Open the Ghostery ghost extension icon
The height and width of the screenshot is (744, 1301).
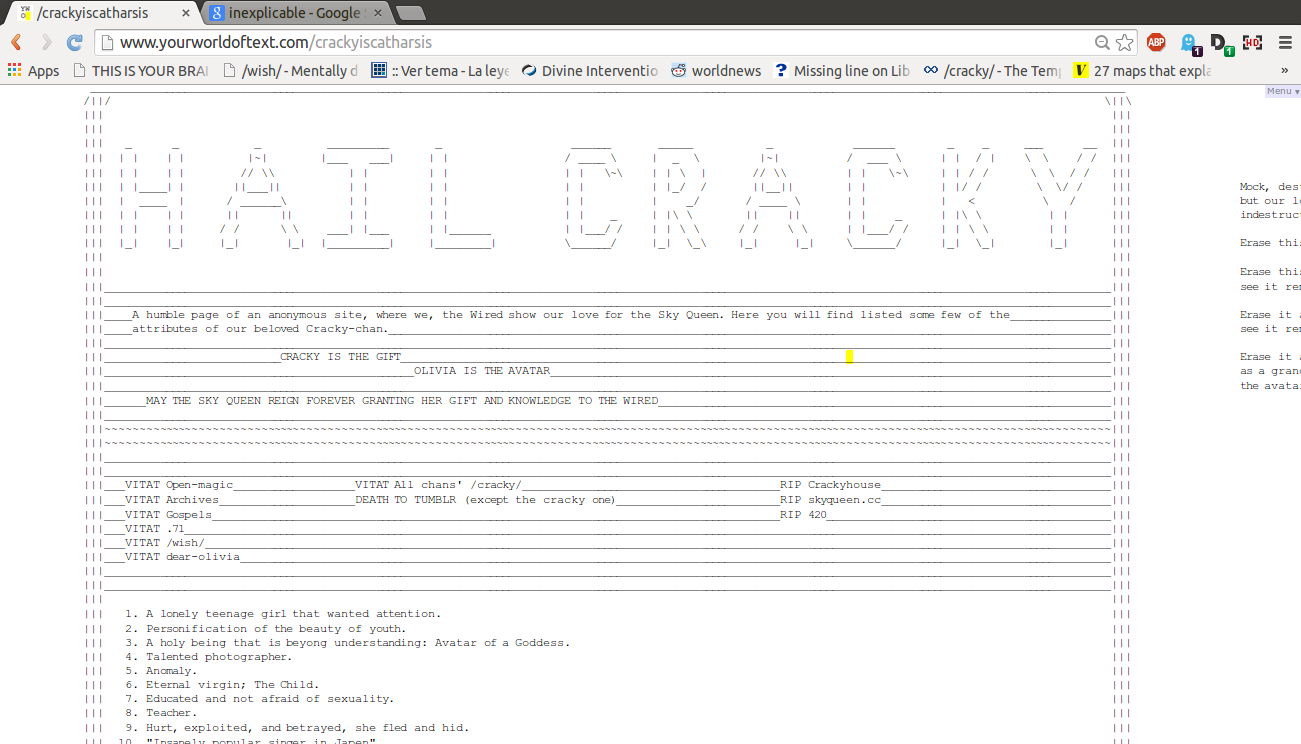[x=1189, y=43]
